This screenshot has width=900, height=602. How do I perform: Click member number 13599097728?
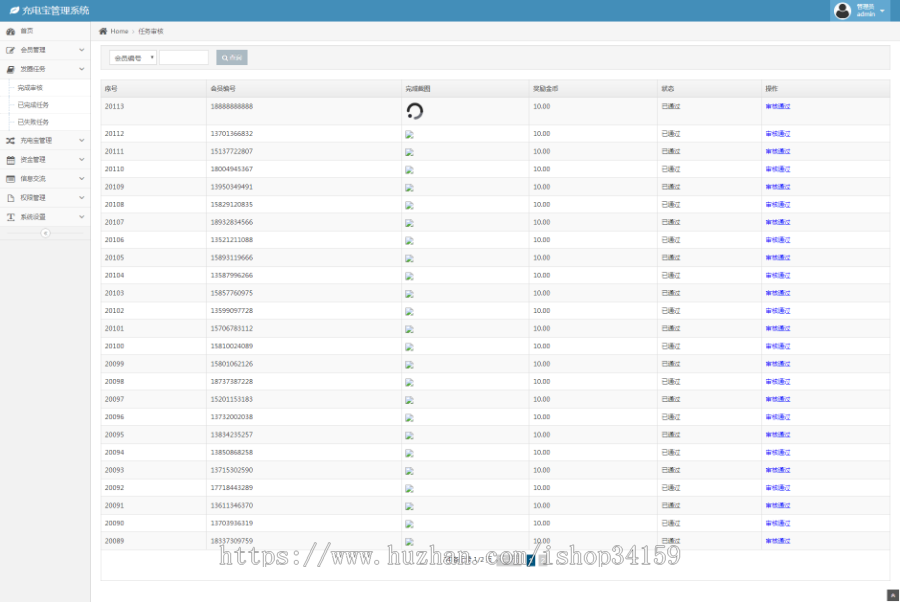(231, 310)
